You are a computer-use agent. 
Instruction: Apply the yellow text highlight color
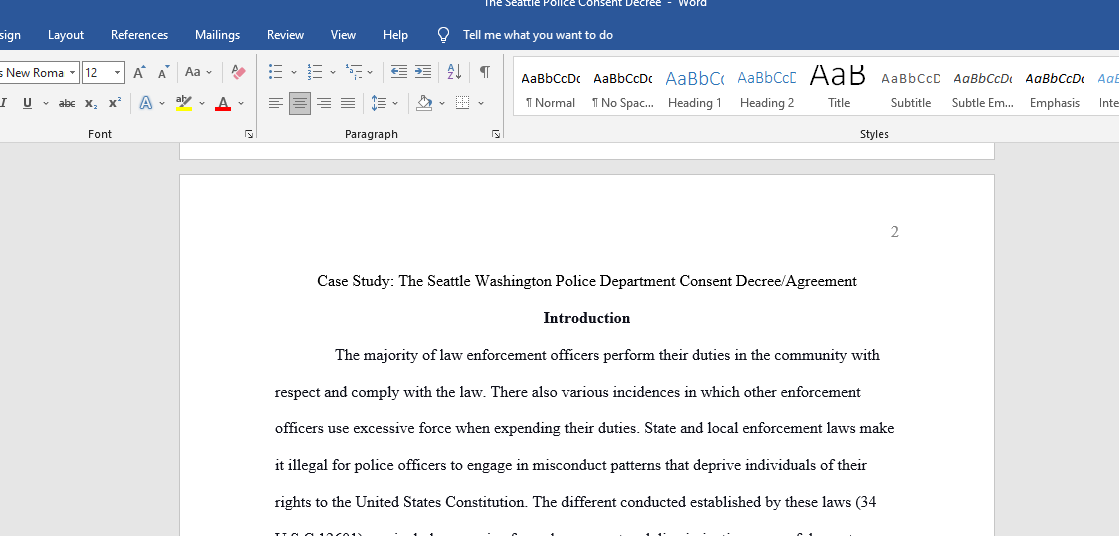point(184,103)
